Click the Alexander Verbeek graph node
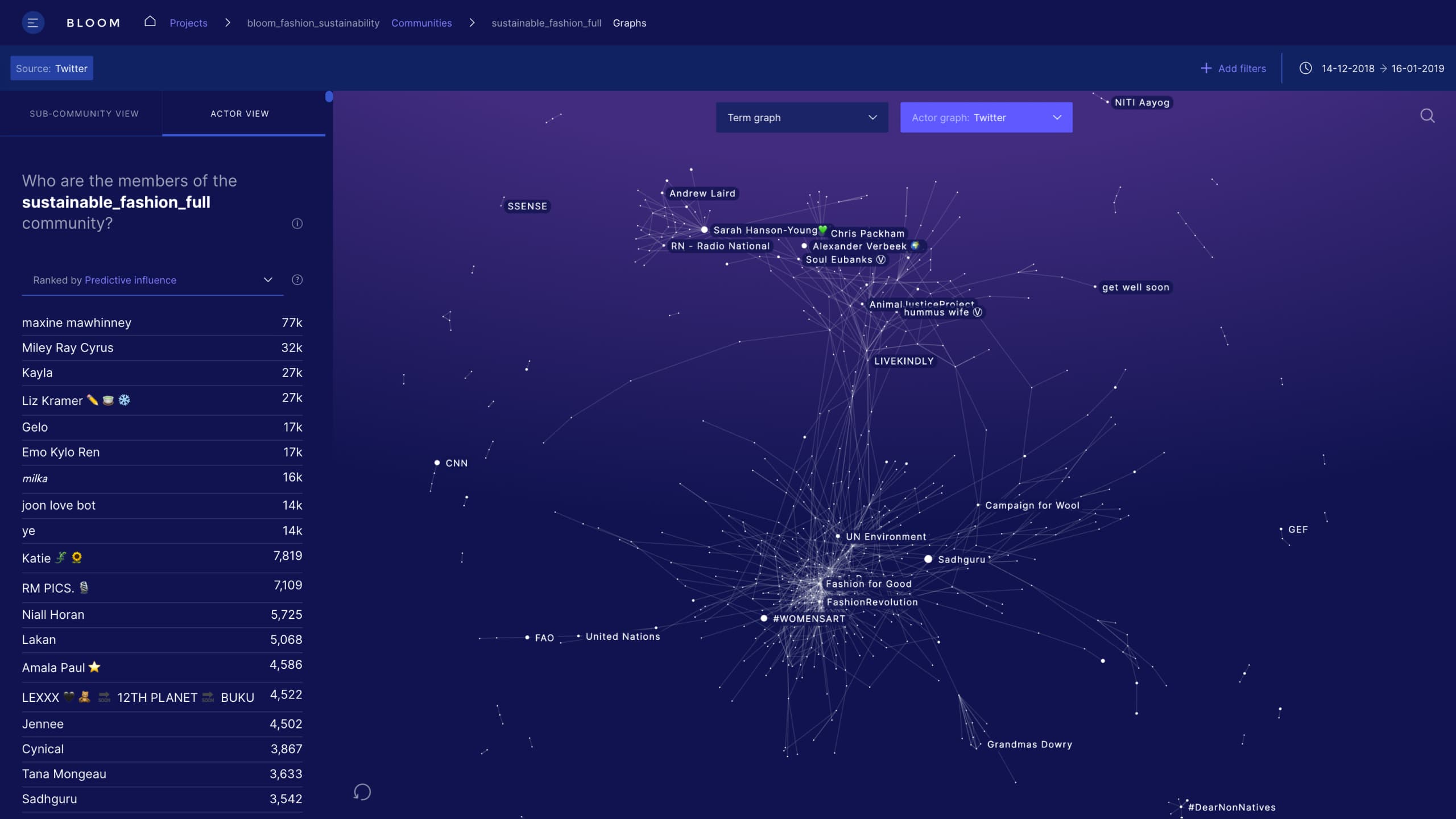 [x=804, y=246]
